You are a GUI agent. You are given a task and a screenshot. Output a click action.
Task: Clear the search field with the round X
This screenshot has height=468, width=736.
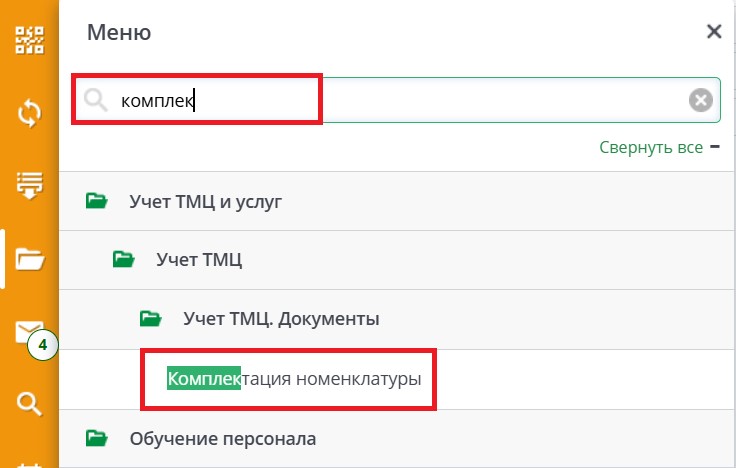pos(701,100)
